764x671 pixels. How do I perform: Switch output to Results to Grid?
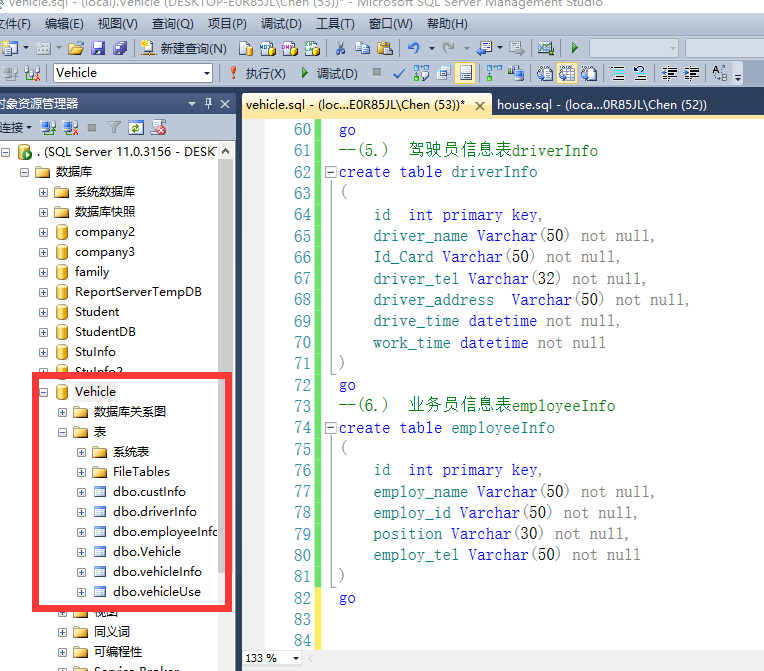click(567, 74)
